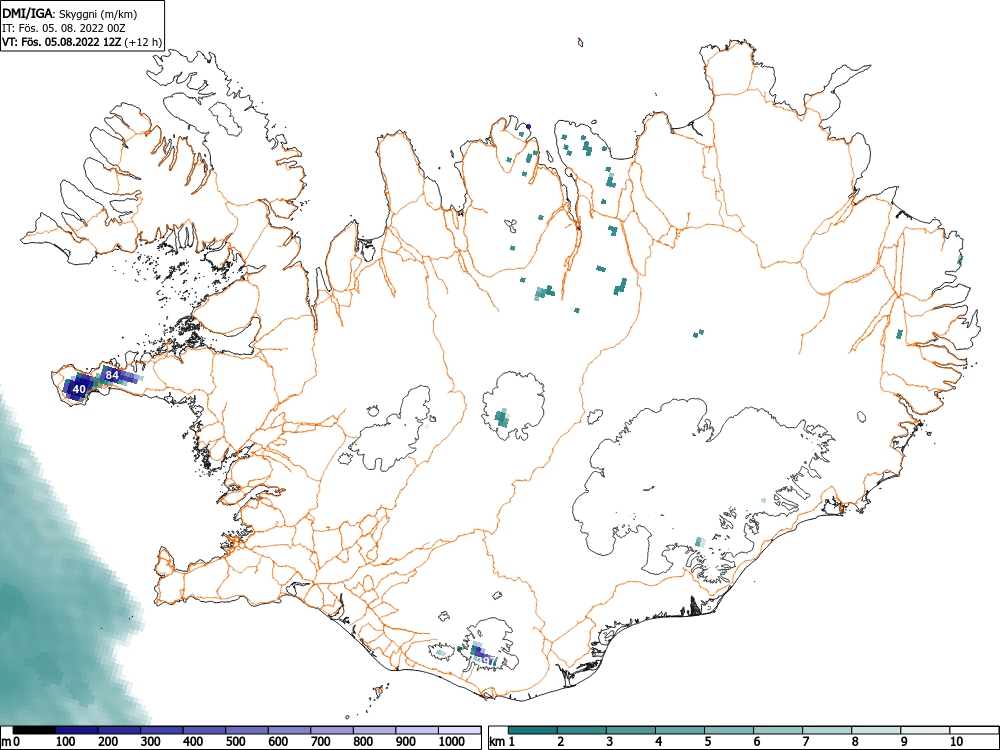Select the 5–6 km legend swatch
The image size is (1000, 750).
[x=729, y=730]
